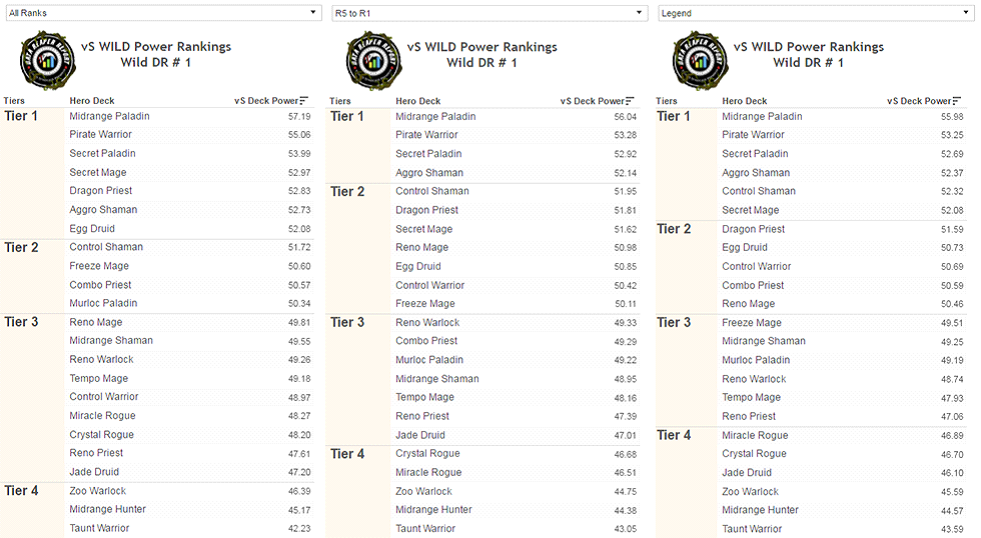This screenshot has height=538, width=981.
Task: Open the R5 to R1 rank dropdown
Action: [x=490, y=13]
